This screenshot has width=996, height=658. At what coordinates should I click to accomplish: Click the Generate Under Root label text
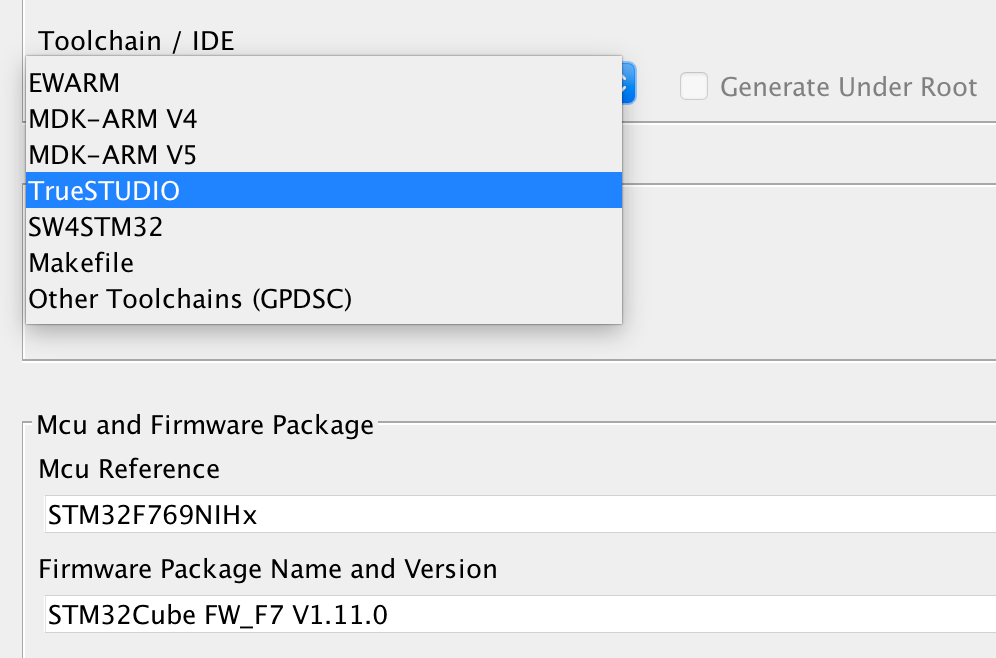tap(848, 87)
